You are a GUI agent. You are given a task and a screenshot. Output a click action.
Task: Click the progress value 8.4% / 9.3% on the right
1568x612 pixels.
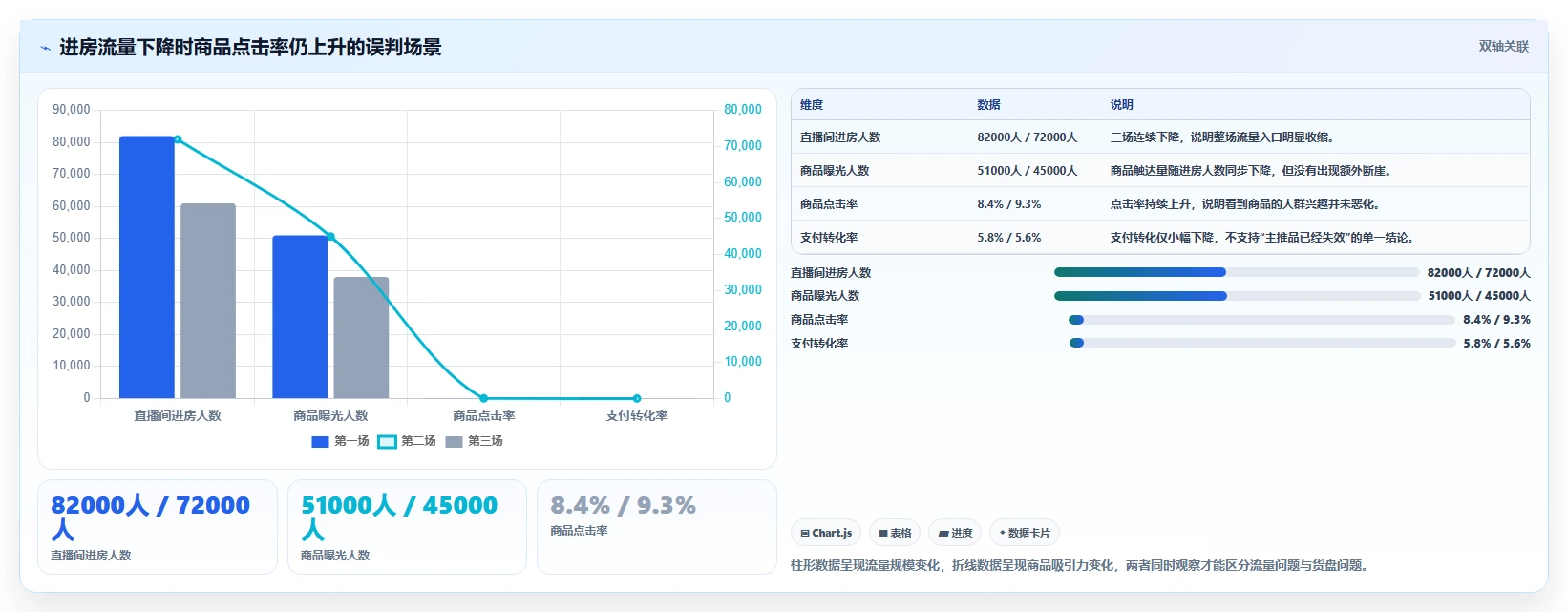tap(1496, 320)
